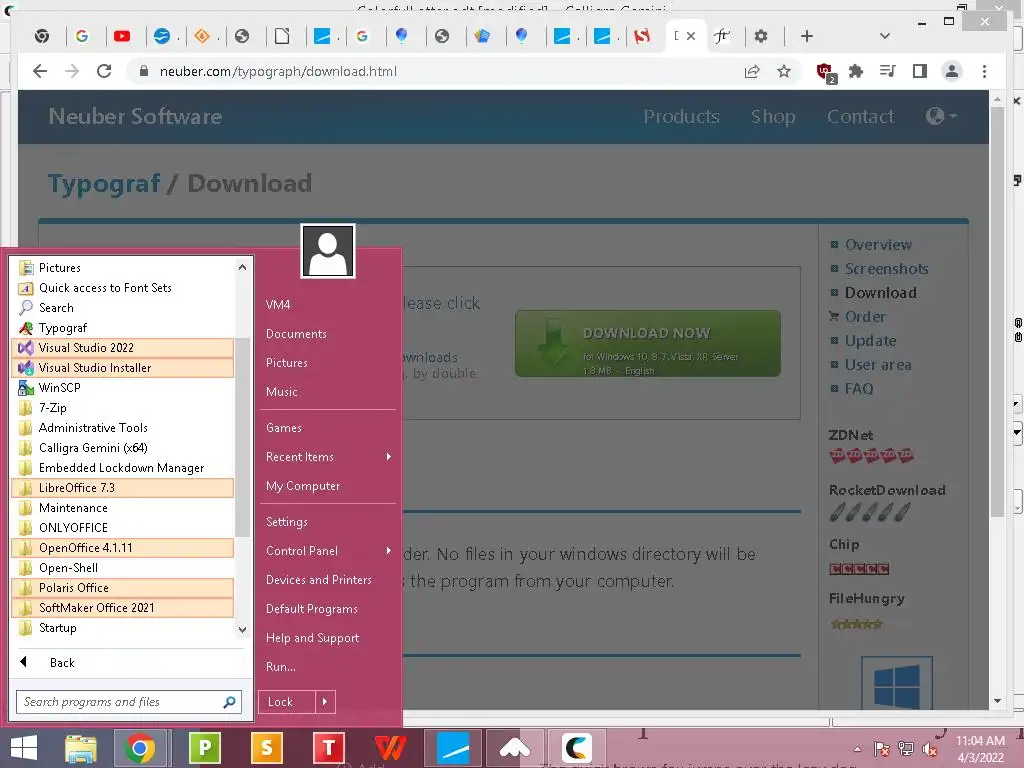Screen dimensions: 1024x768
Task: Open the uBlock Origin extension icon
Action: tap(825, 72)
